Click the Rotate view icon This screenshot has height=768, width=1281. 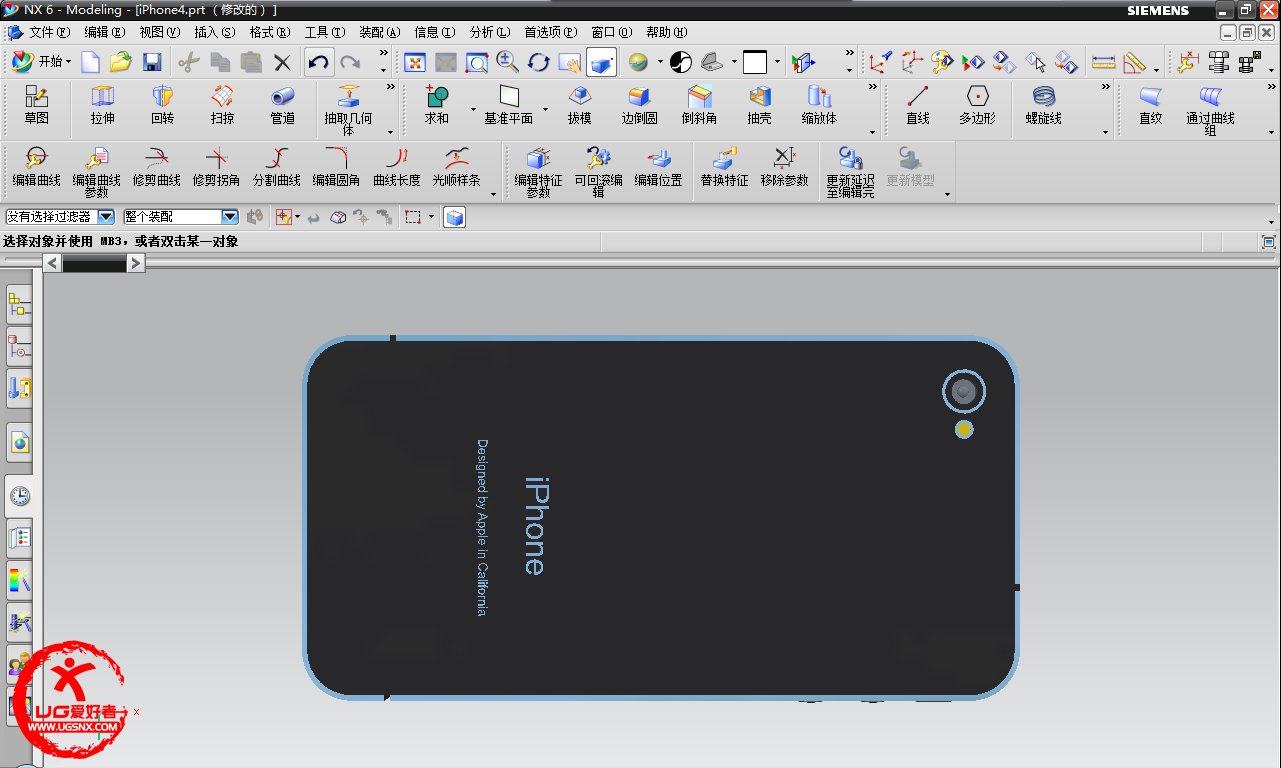(x=539, y=62)
